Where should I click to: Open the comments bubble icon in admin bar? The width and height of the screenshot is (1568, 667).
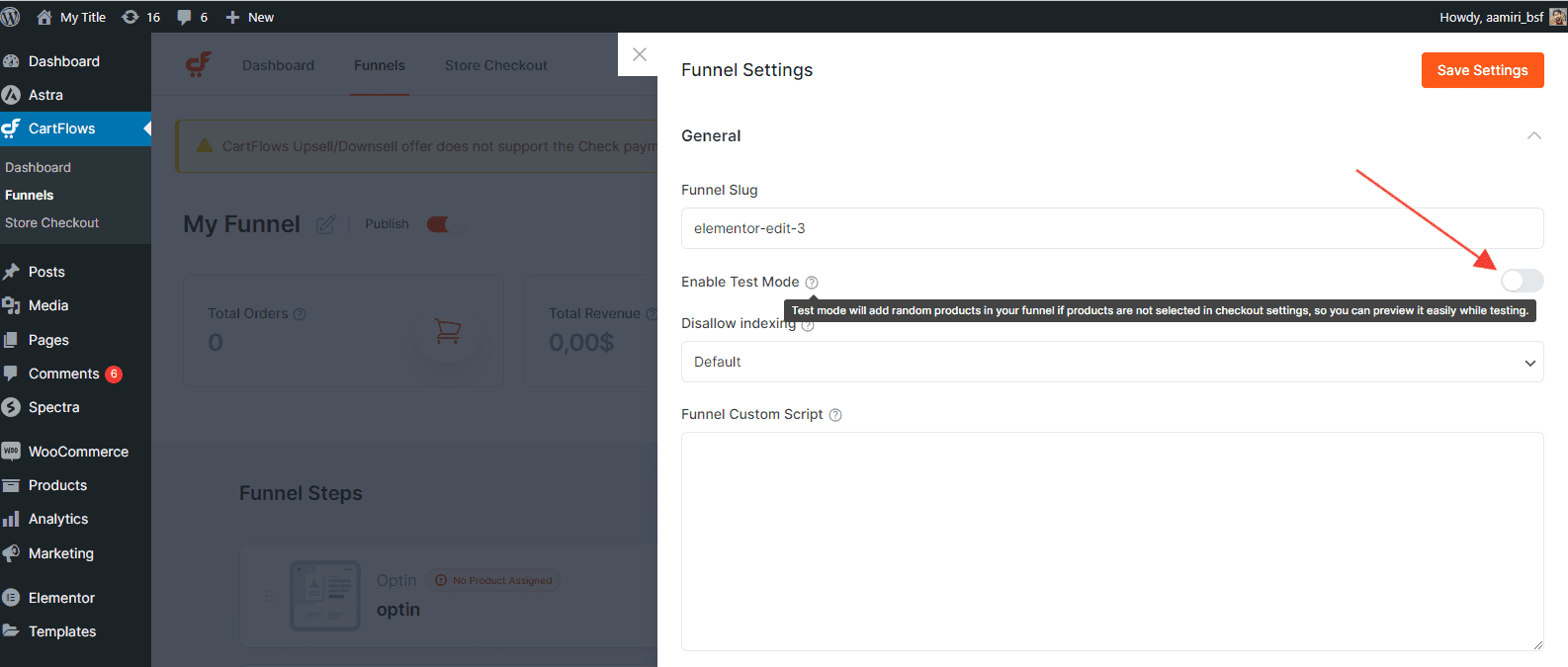click(184, 17)
